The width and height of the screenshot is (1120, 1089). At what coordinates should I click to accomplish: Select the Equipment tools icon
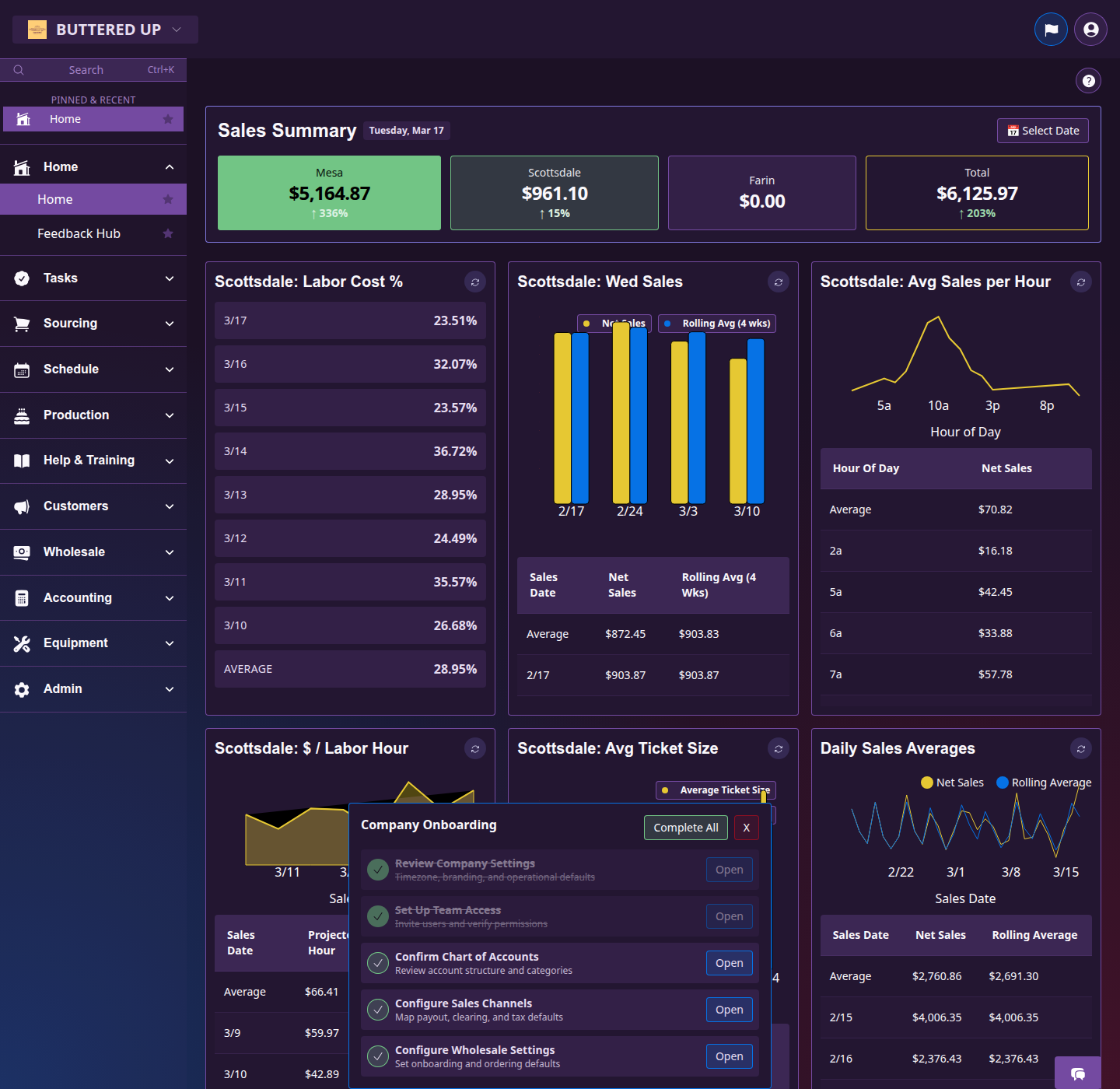click(23, 643)
